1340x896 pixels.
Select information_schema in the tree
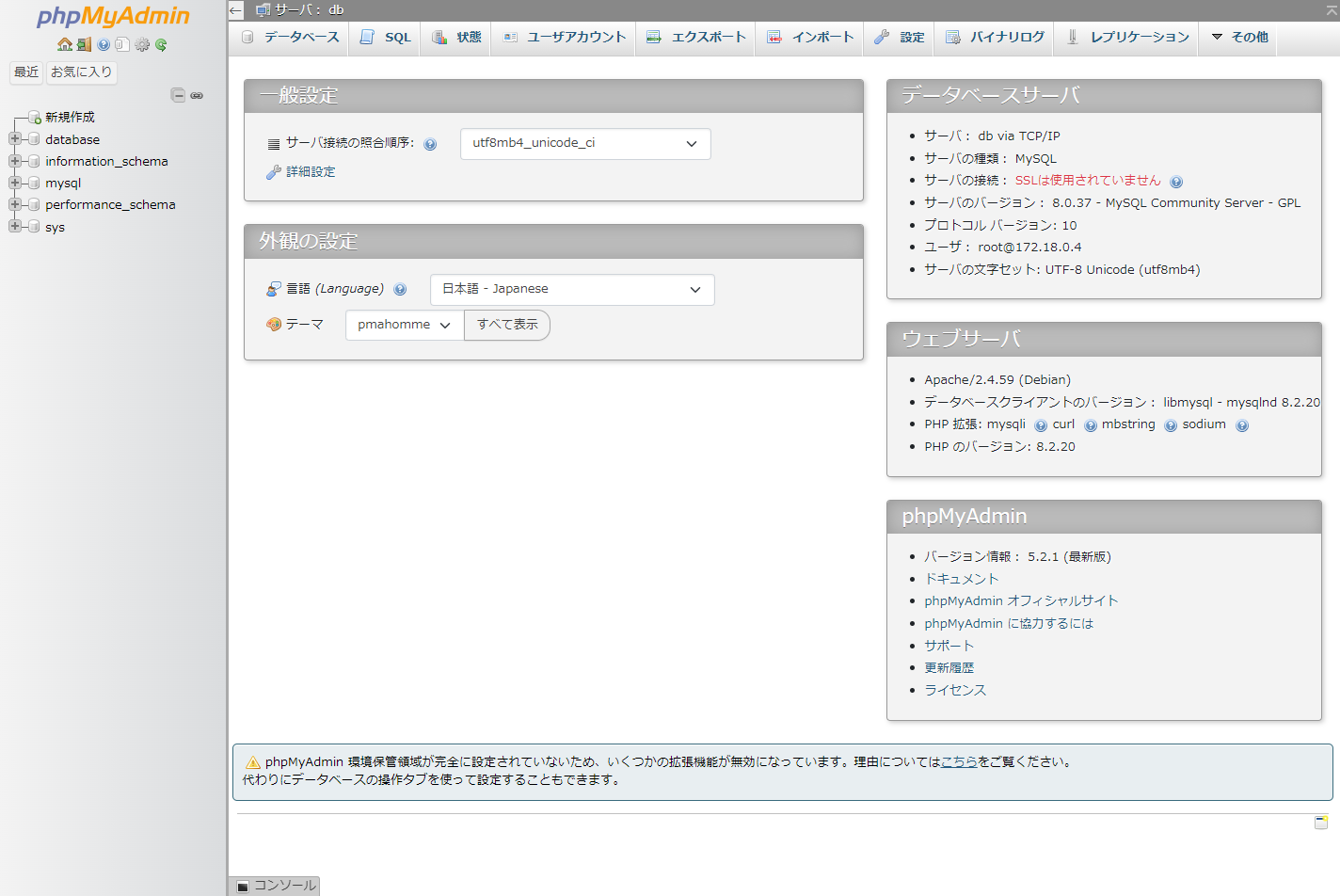tap(106, 161)
